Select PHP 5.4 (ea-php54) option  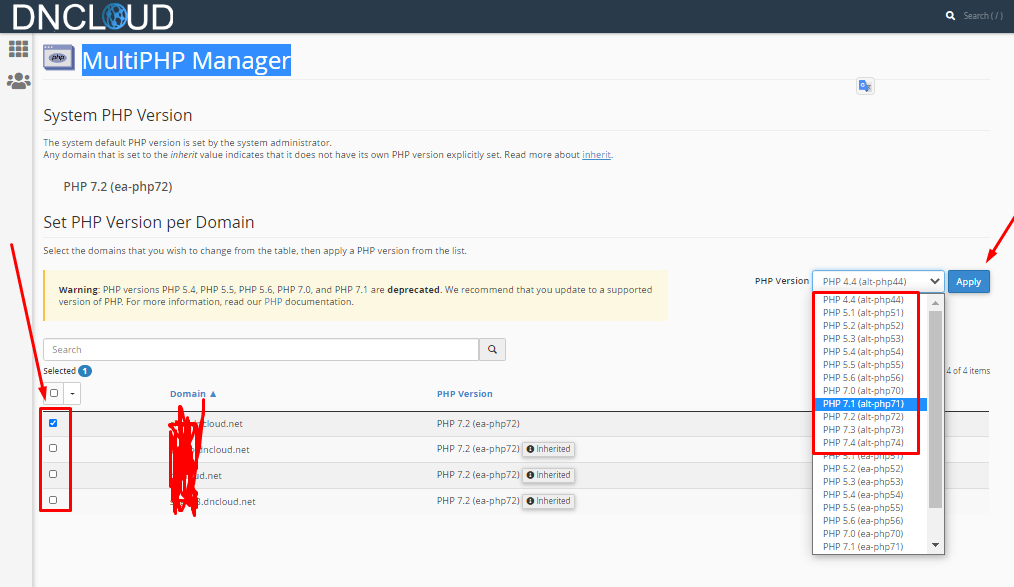[863, 495]
